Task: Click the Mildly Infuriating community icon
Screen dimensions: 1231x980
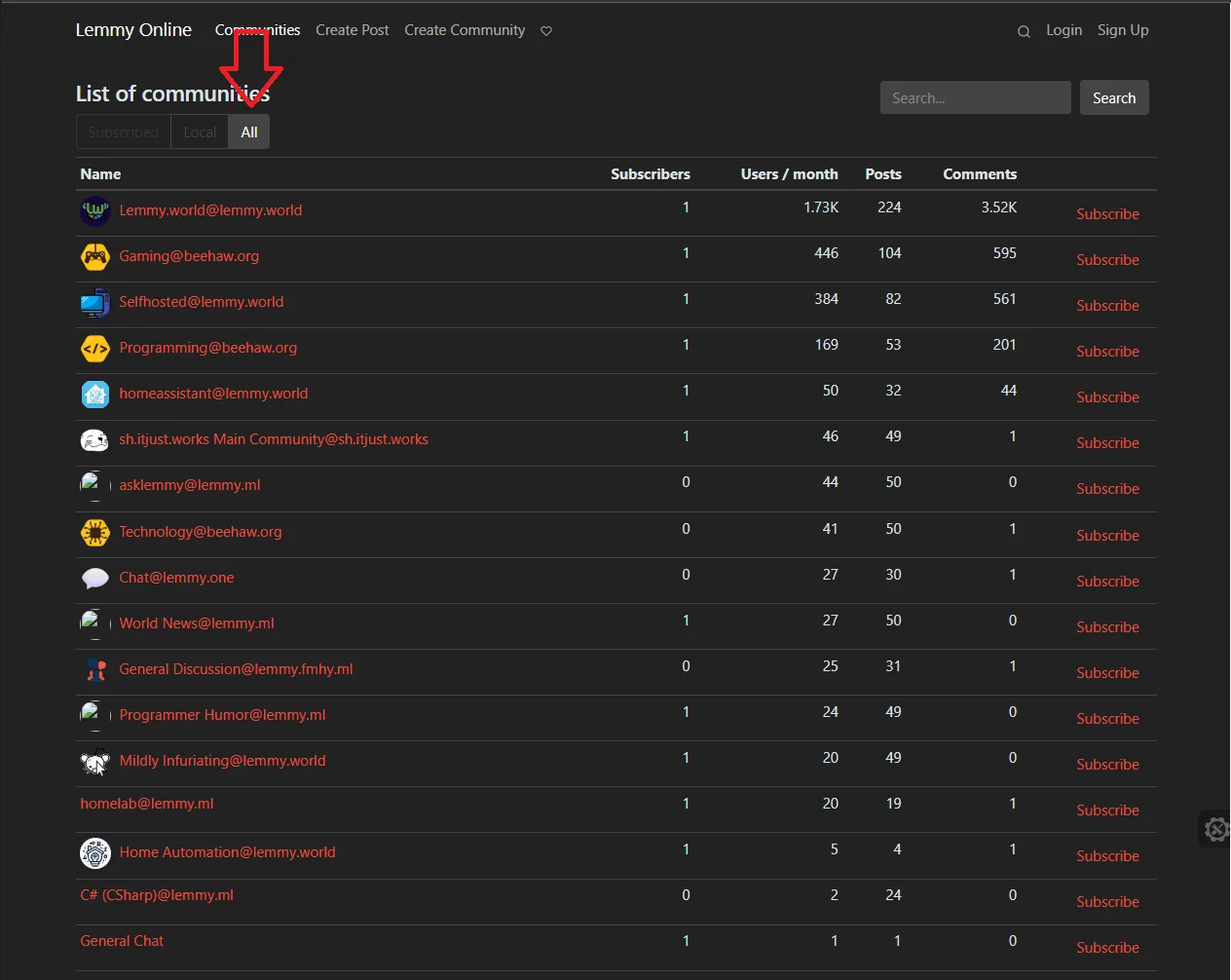Action: (x=95, y=761)
